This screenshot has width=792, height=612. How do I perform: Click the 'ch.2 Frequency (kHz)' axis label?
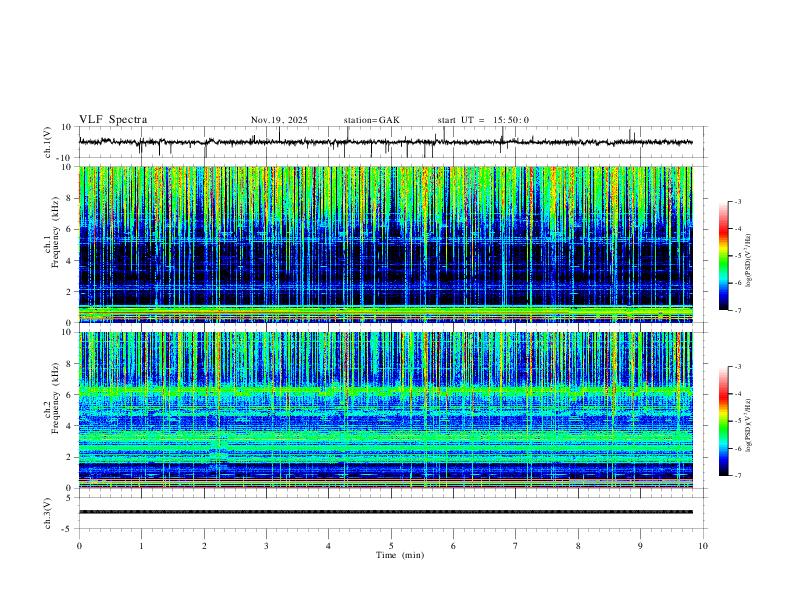52,398
